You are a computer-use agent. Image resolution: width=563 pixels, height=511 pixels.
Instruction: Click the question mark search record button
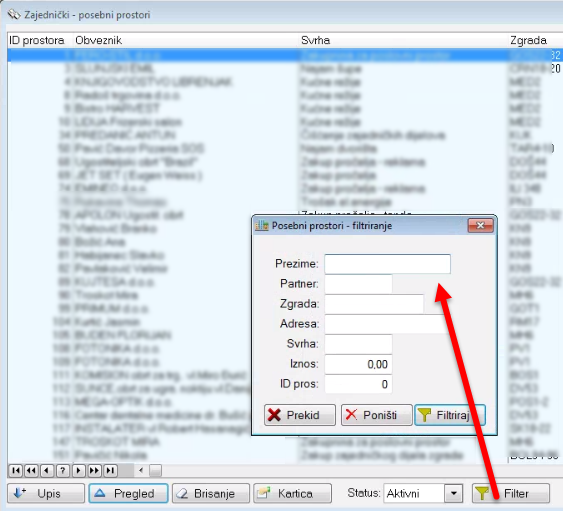[x=63, y=470]
